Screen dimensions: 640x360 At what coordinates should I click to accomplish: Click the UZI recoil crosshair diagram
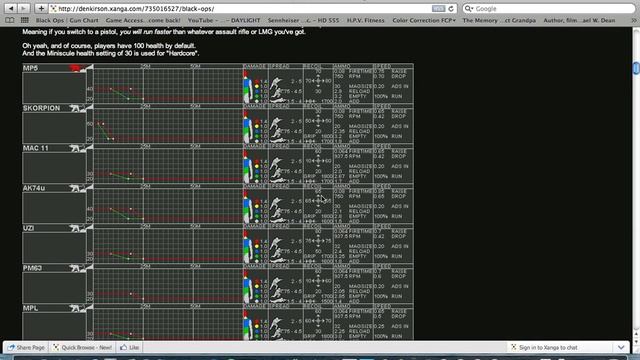click(x=318, y=241)
